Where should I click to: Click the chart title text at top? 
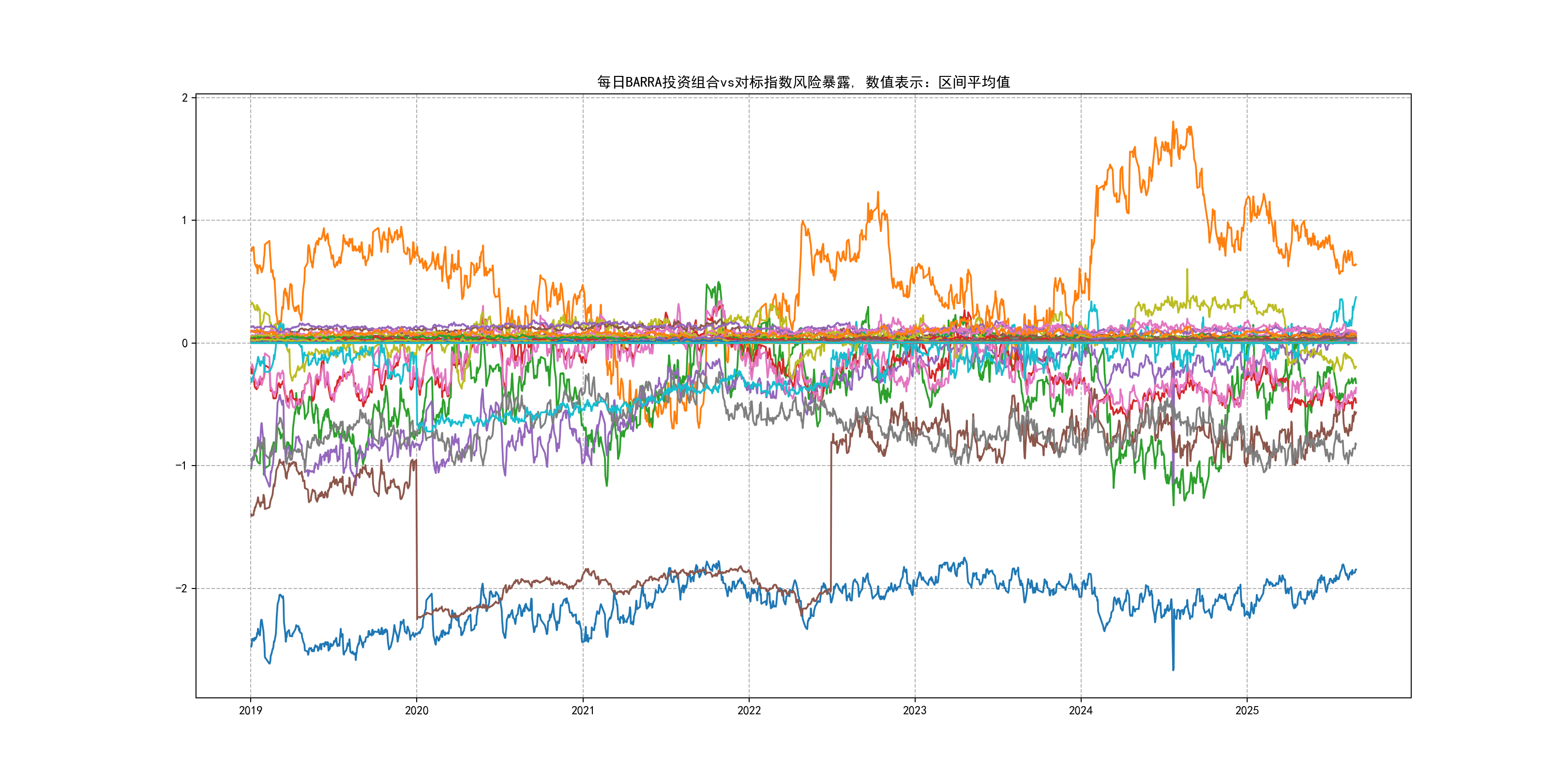pyautogui.click(x=803, y=82)
